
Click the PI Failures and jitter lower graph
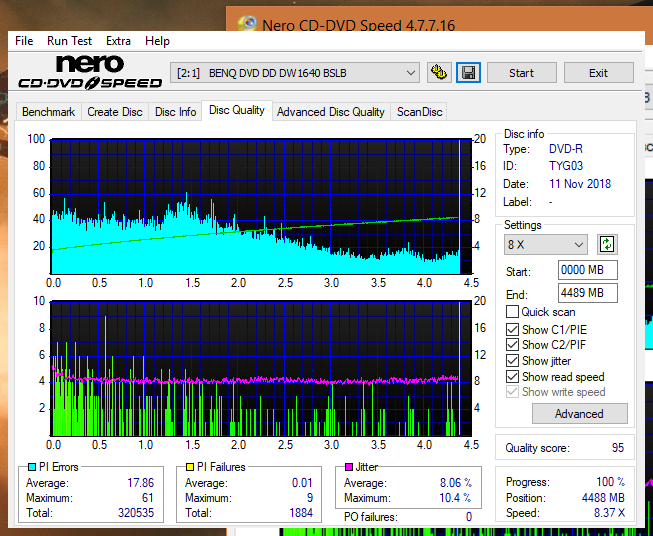click(261, 368)
